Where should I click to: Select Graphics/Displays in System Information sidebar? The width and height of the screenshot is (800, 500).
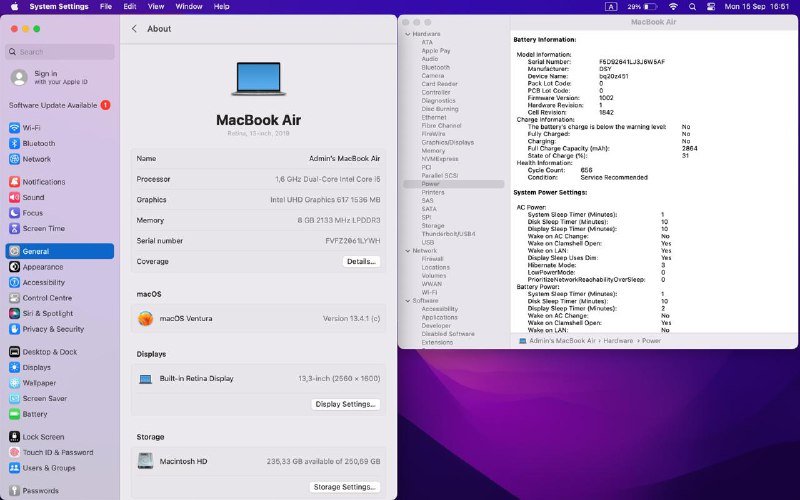pos(447,142)
